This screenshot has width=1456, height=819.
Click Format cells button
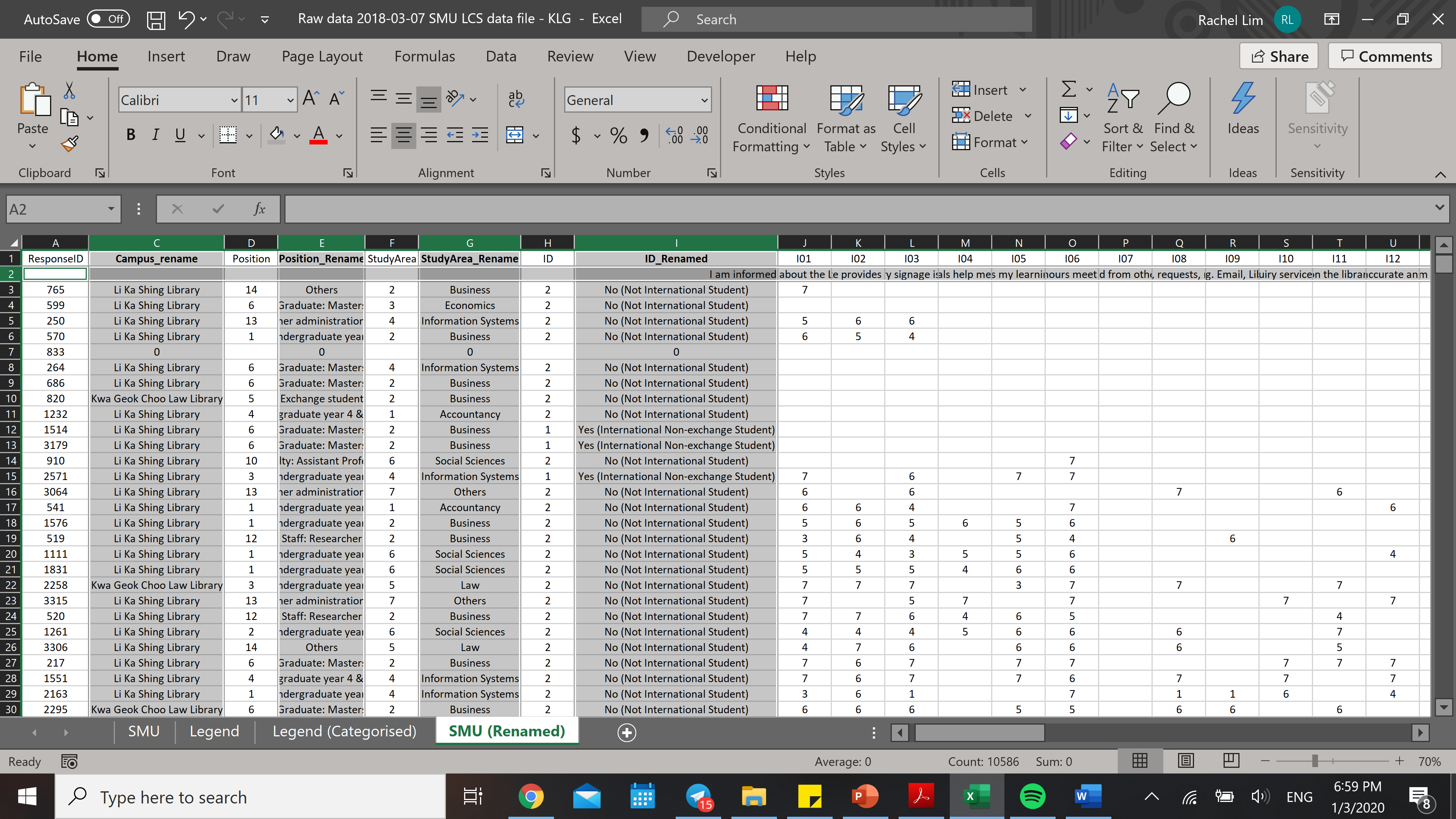[990, 142]
